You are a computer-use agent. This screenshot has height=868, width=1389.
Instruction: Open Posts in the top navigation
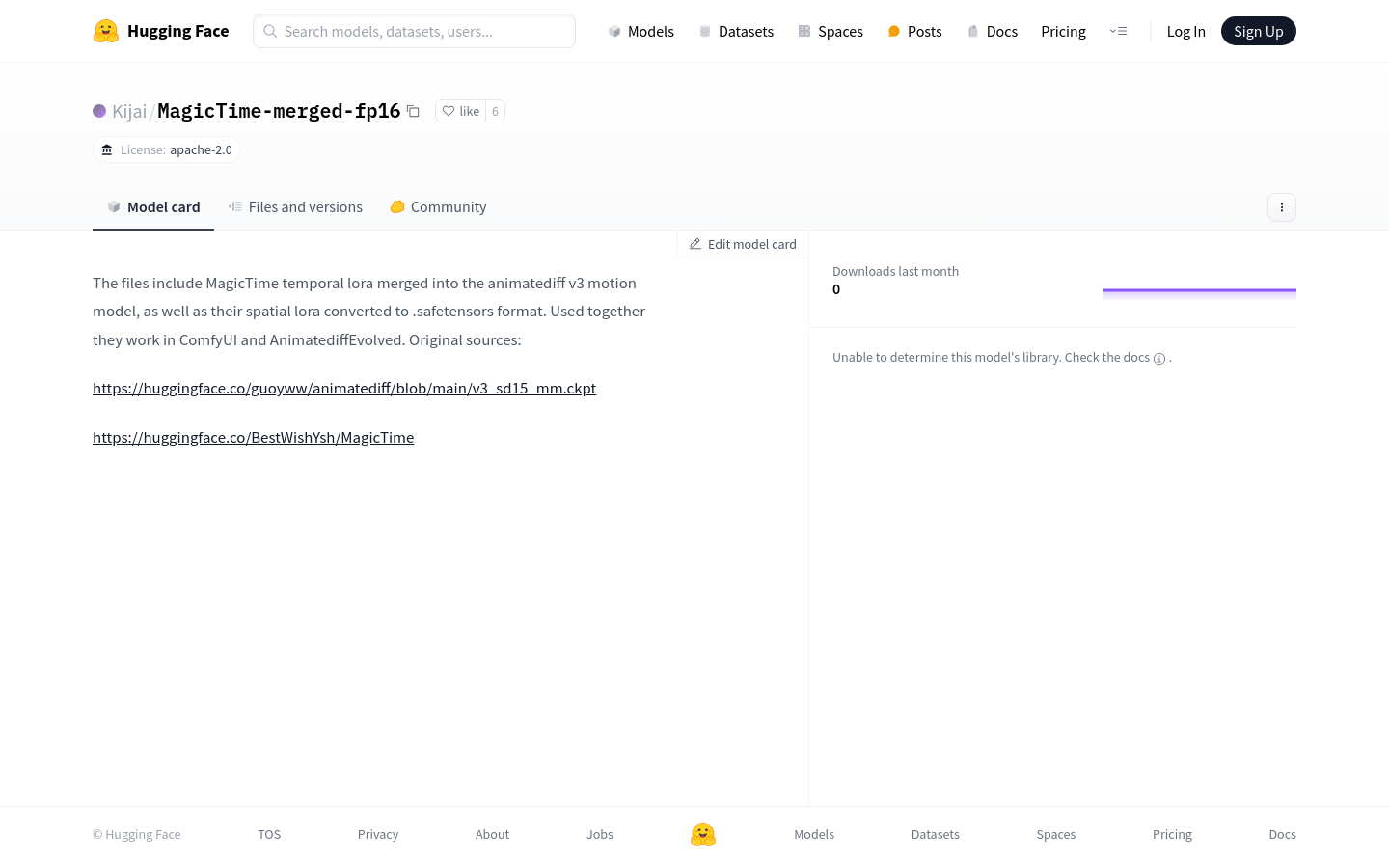pyautogui.click(x=914, y=31)
